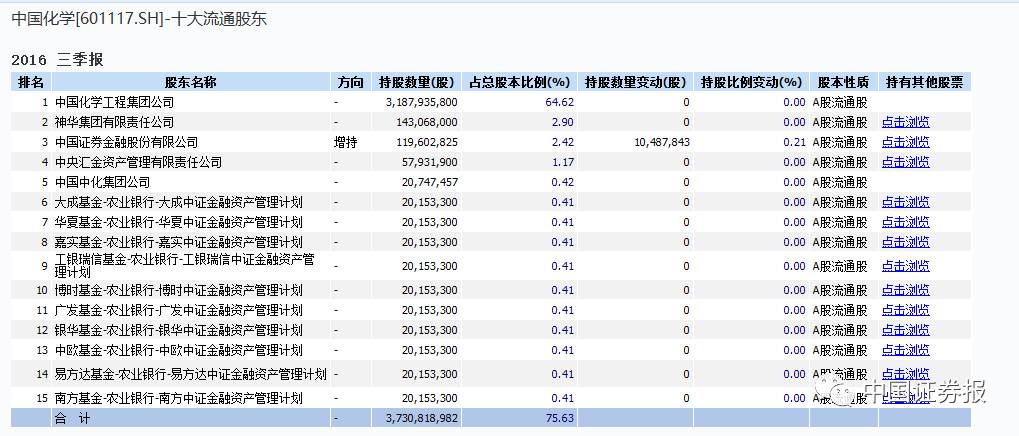Click share count 57,931,900
1019x436 pixels.
point(430,162)
